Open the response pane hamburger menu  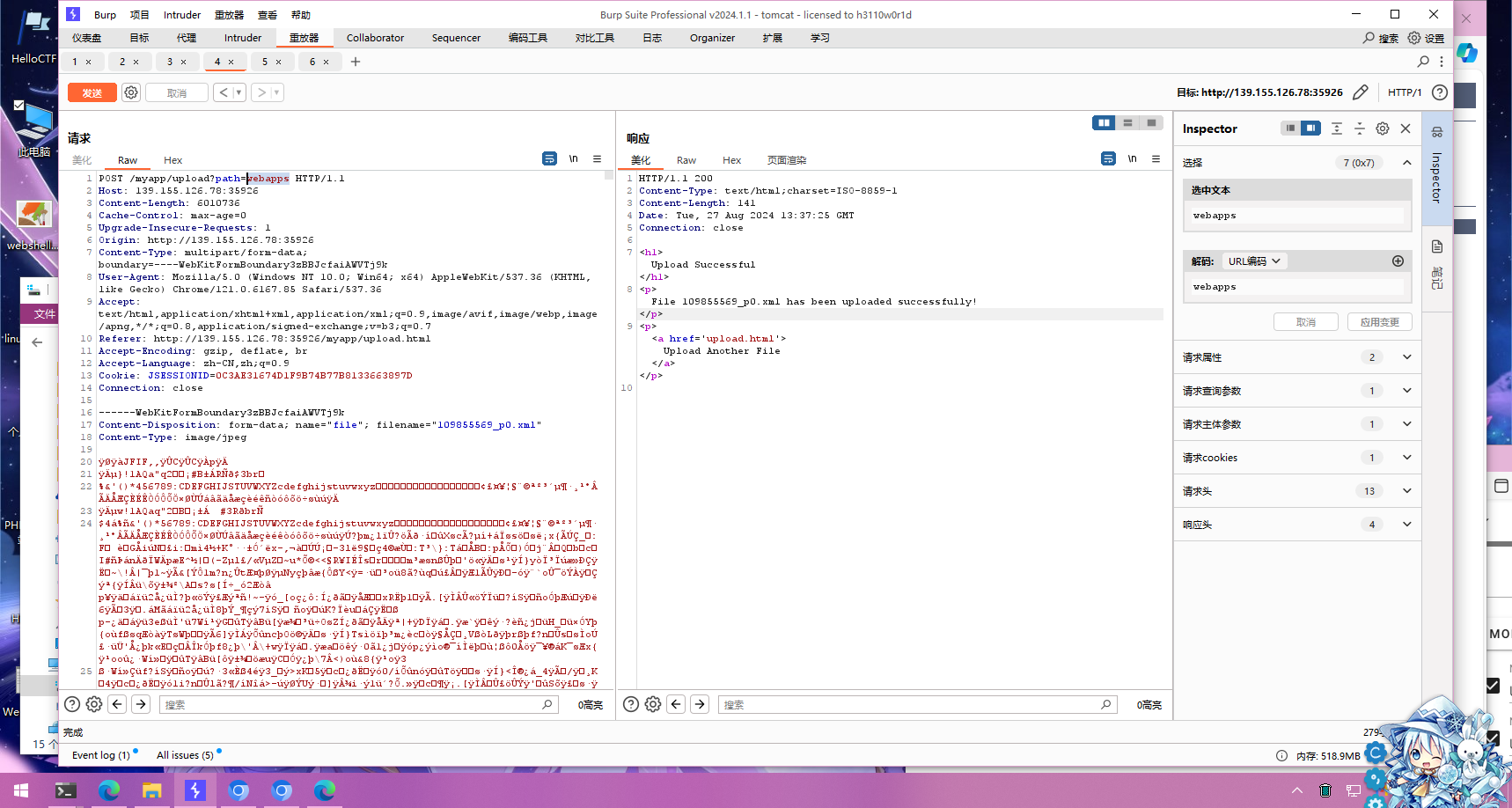(1156, 158)
